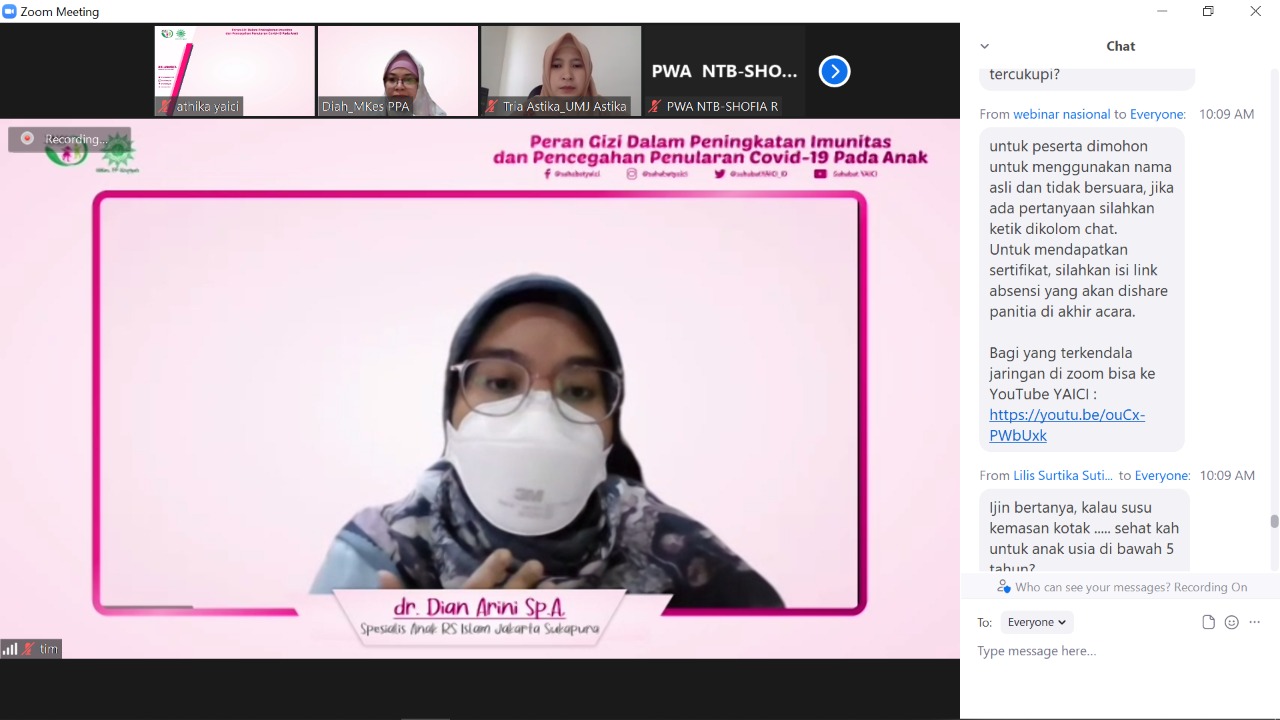Click the red recording indicator dot
Image resolution: width=1280 pixels, height=720 pixels.
coord(27,139)
